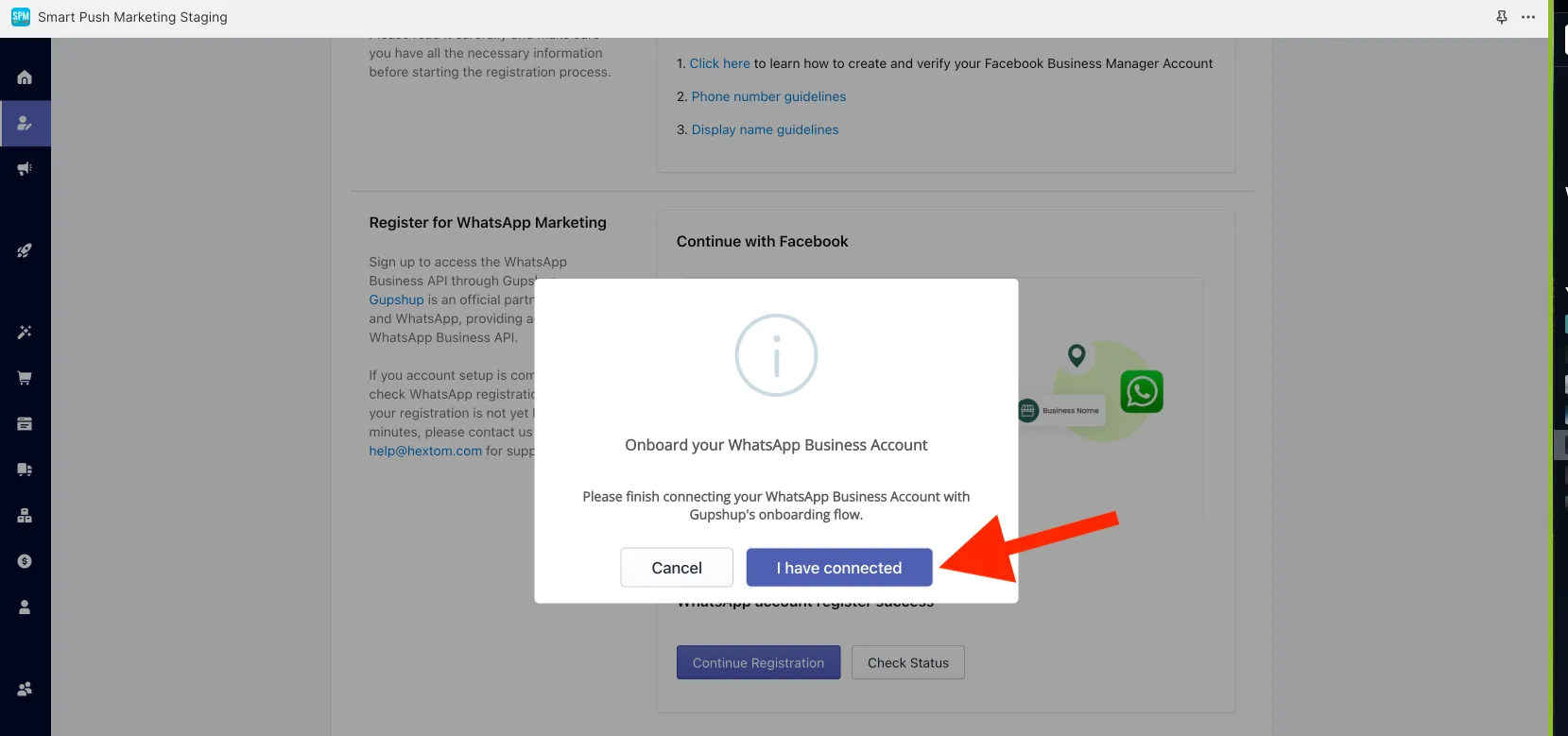
Task: Click the help@hextom.com email link
Action: [x=425, y=451]
